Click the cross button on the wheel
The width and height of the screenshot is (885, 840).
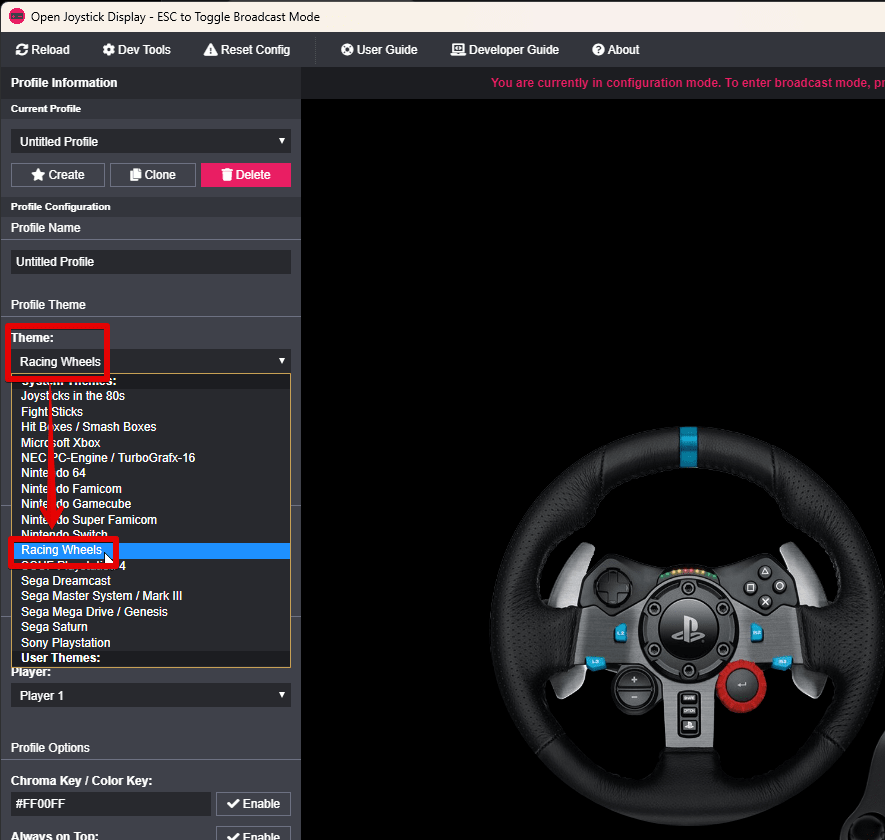(765, 602)
